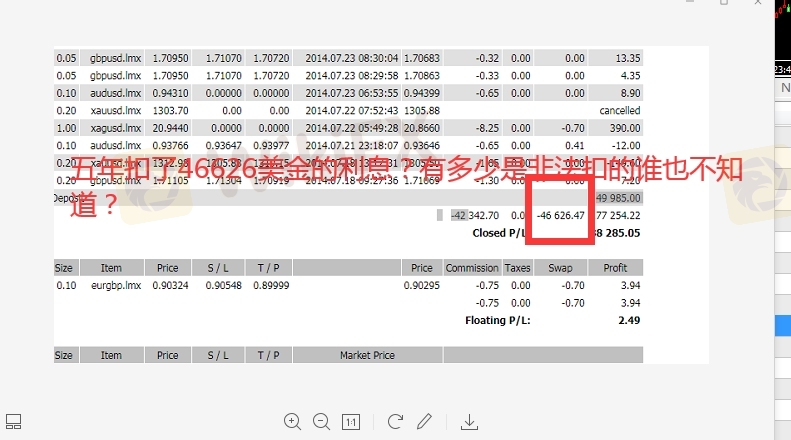Click the zoom in magnifier icon

[x=292, y=421]
